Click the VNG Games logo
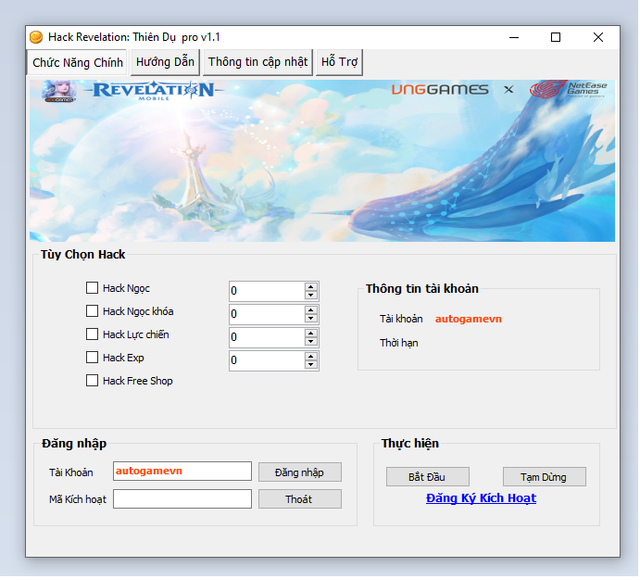Screen dimensions: 640x580 (x=439, y=90)
